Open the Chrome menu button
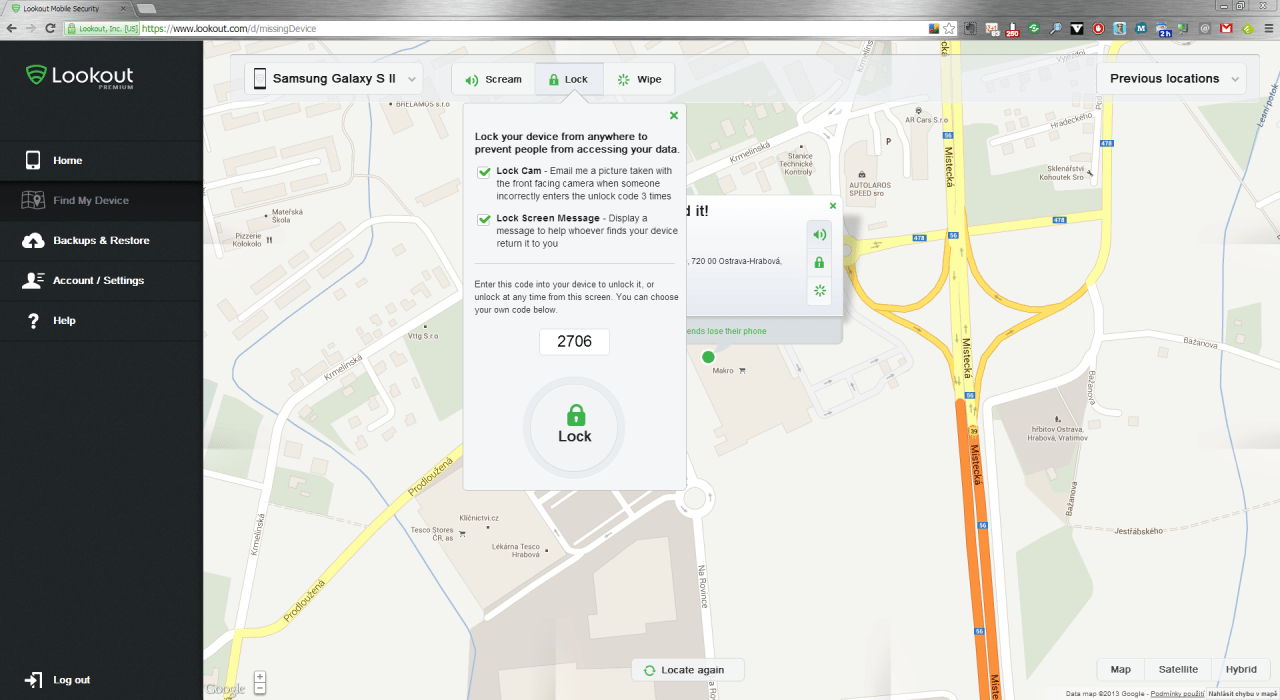 click(1269, 29)
